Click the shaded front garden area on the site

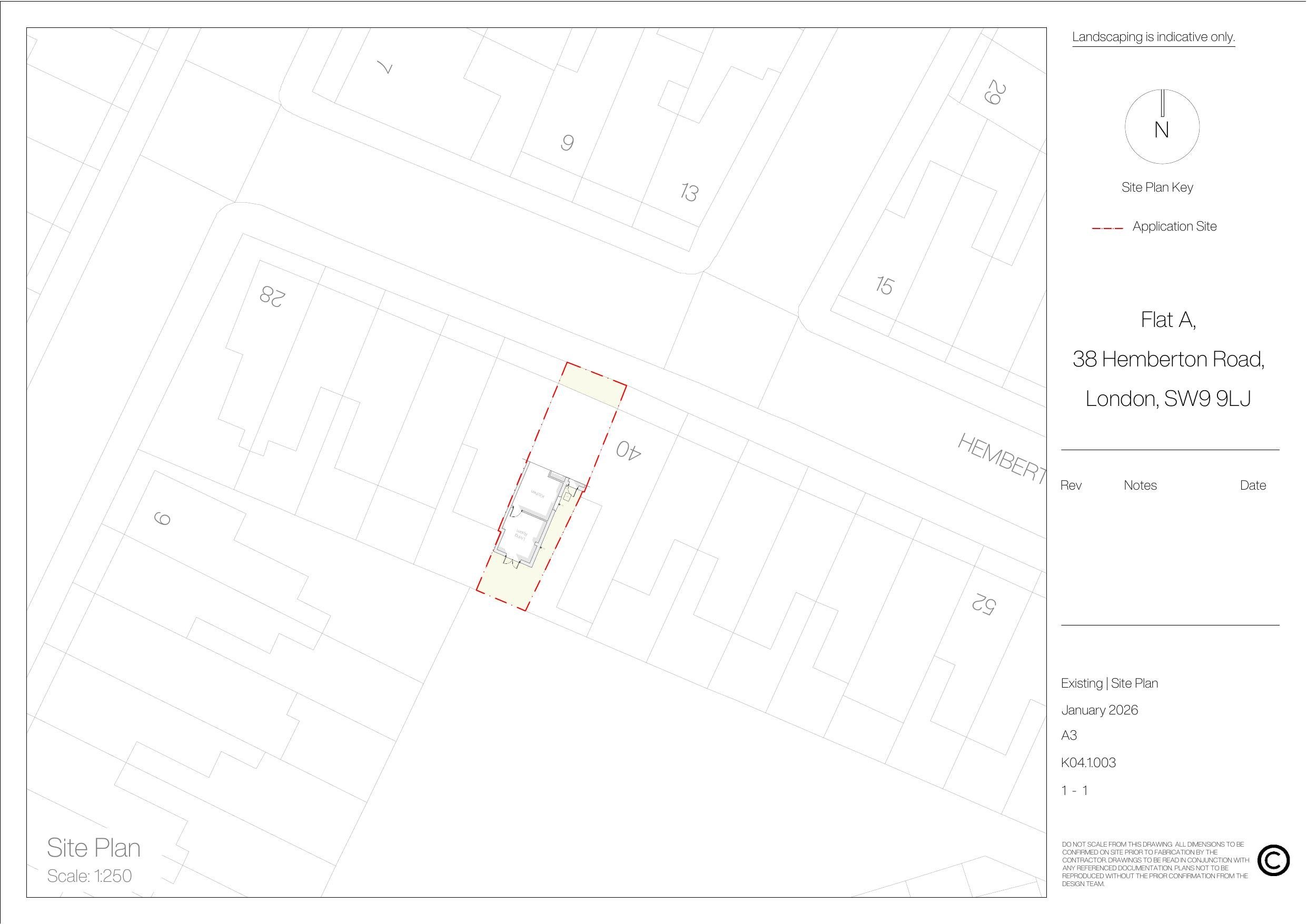coord(592,386)
